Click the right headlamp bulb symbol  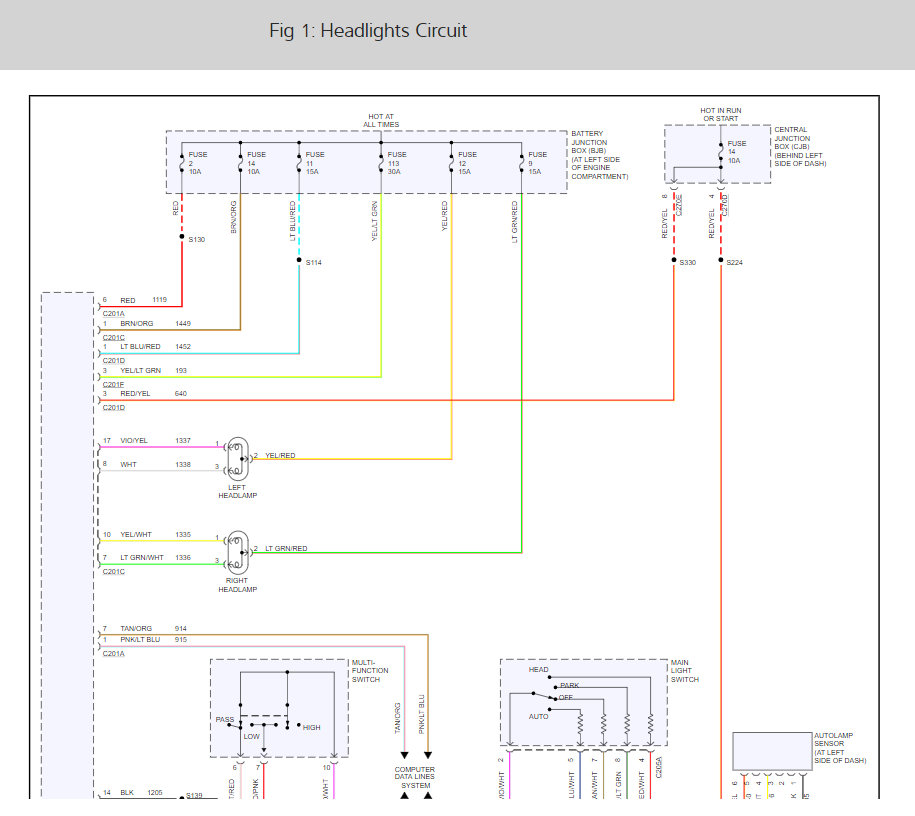[237, 552]
